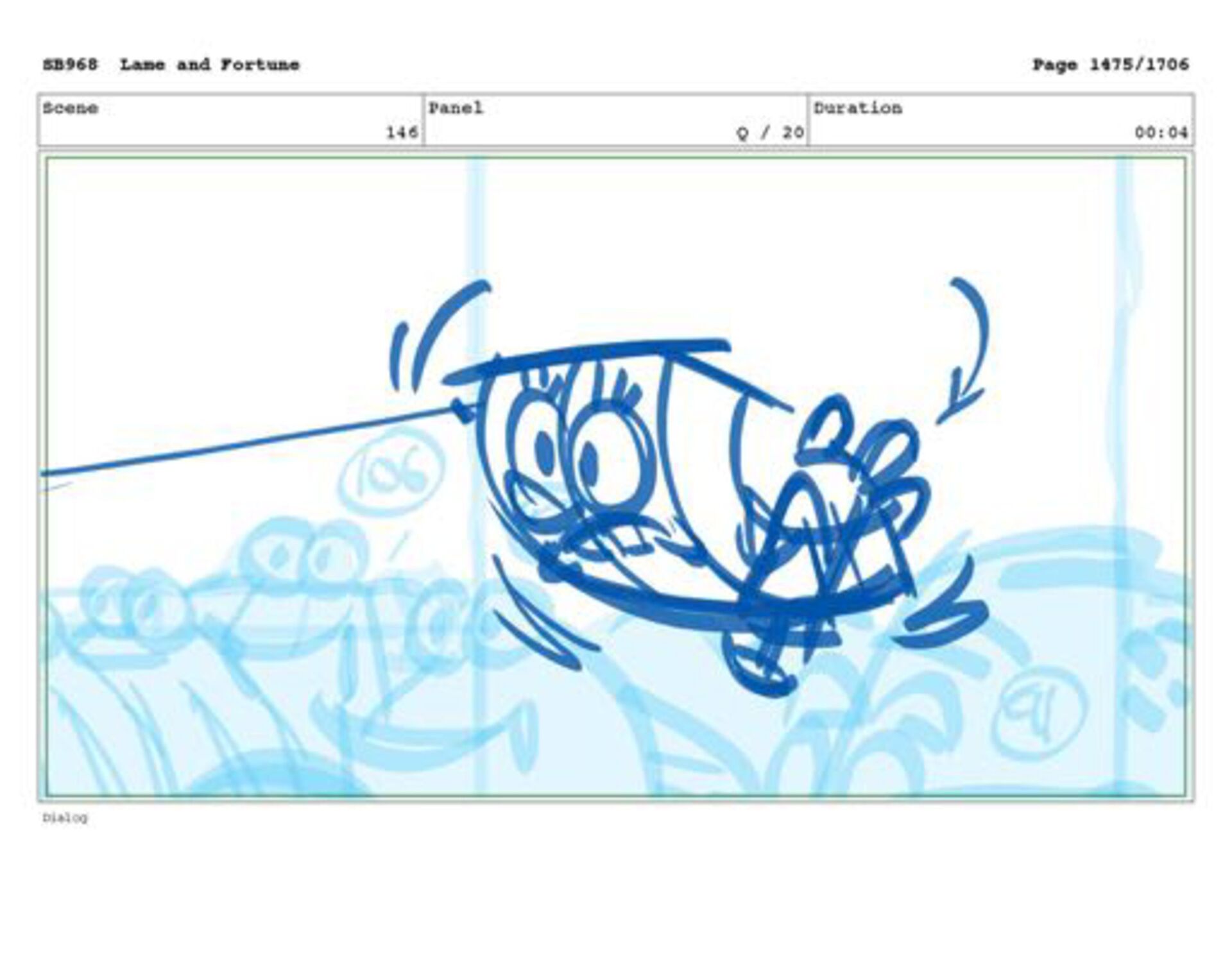Select the 'Scene' header label
1232x954 pixels.
pyautogui.click(x=71, y=108)
